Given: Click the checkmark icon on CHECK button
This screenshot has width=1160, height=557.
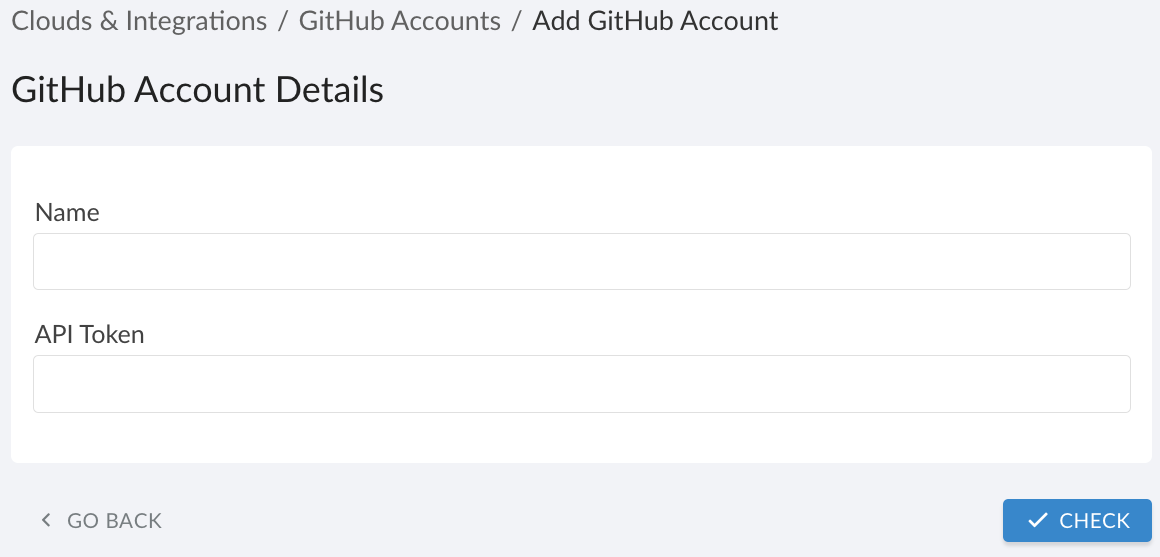Looking at the screenshot, I should (x=1038, y=520).
